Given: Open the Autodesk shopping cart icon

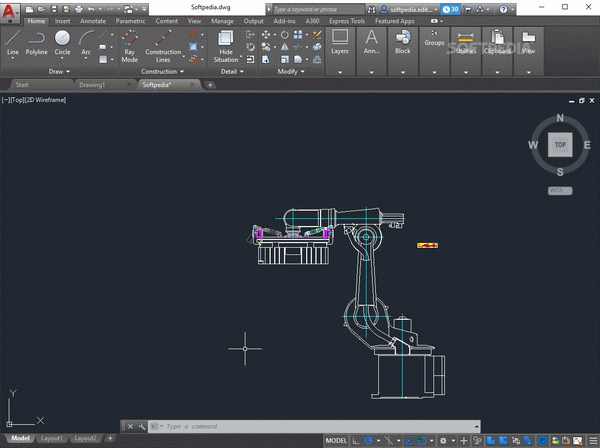Looking at the screenshot, I should tap(467, 9).
